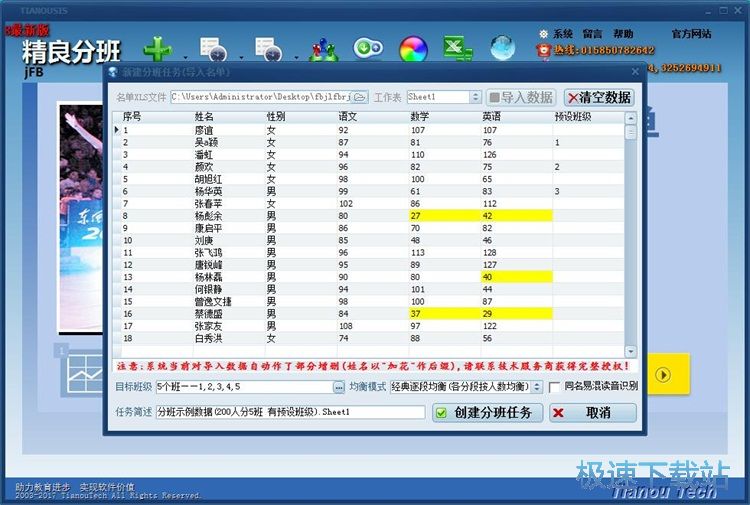Open the 工作表 Sheet1 dropdown
Image resolution: width=750 pixels, height=505 pixels.
click(475, 97)
